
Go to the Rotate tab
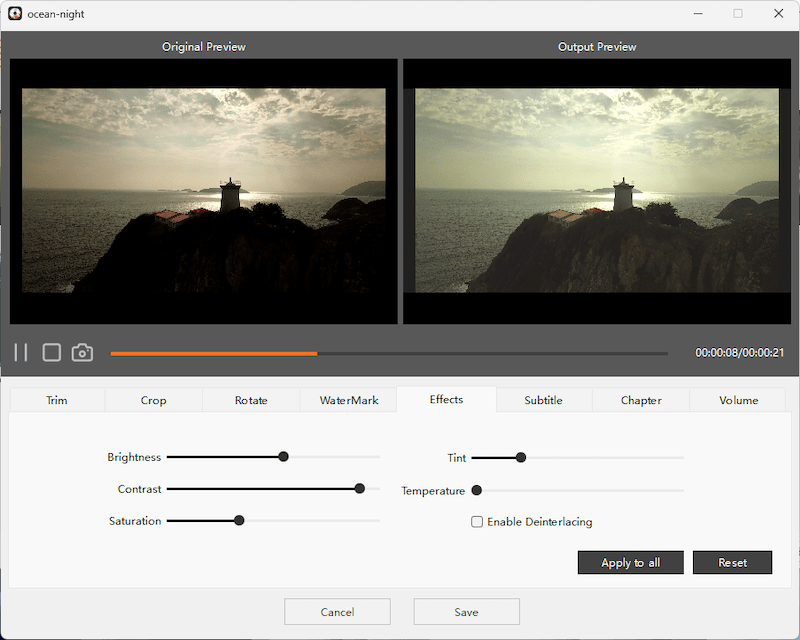click(251, 400)
